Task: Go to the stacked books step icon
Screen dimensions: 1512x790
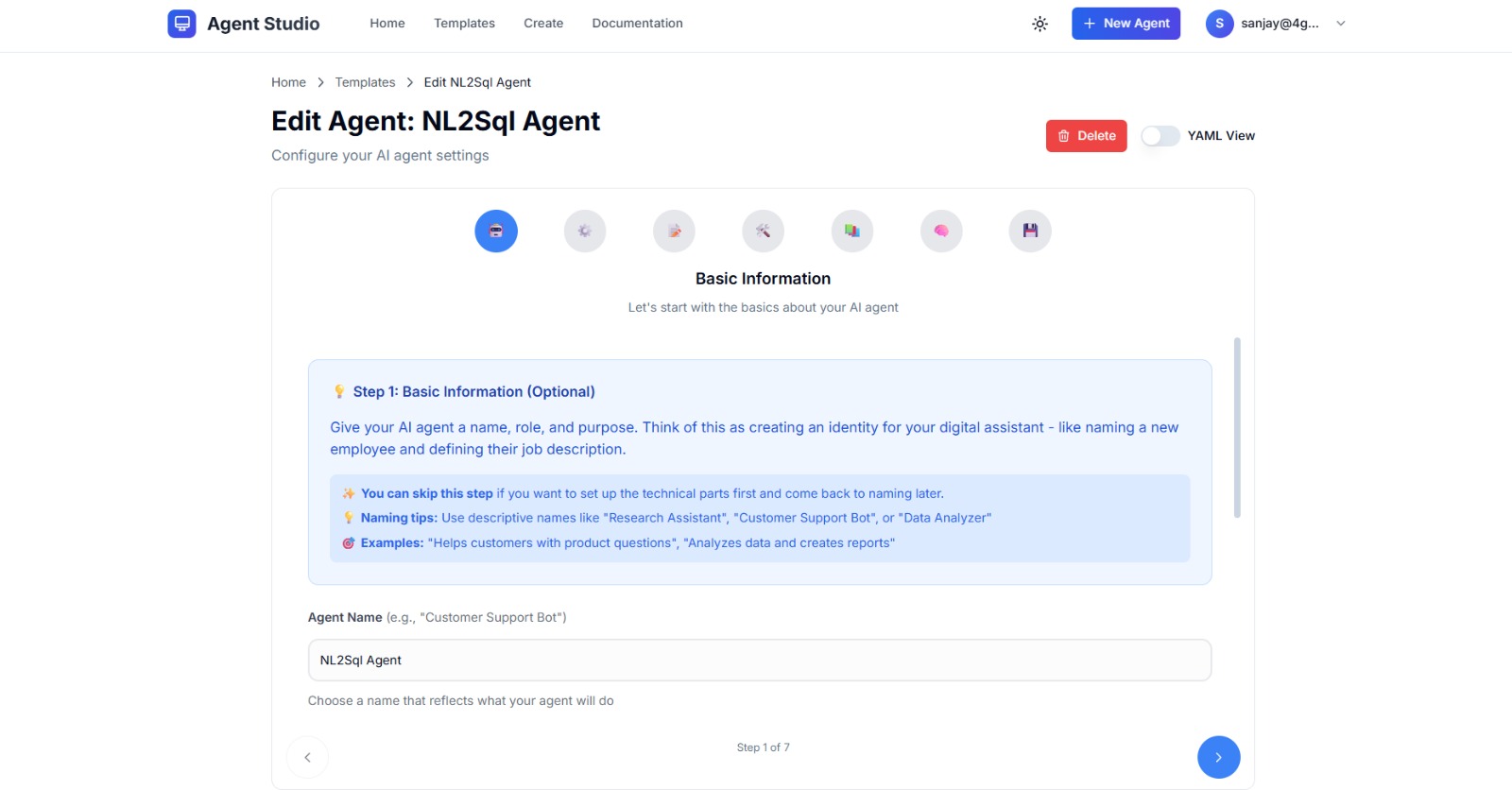Action: [x=852, y=231]
